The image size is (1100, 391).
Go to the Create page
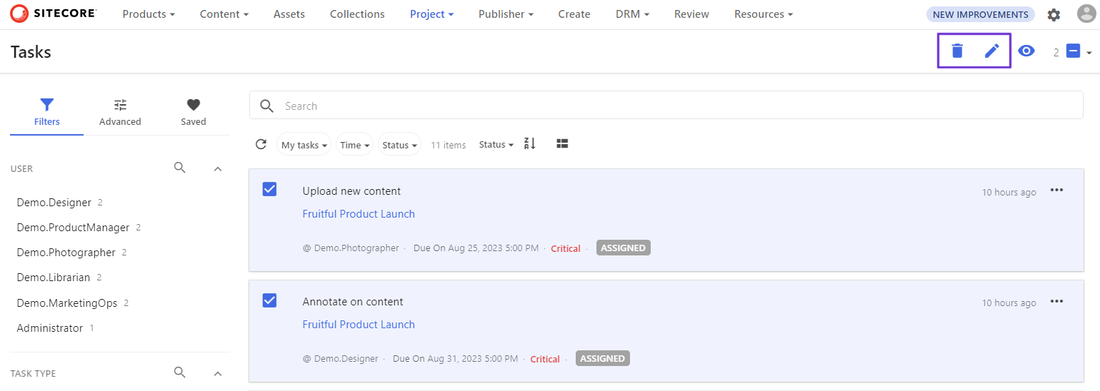(x=574, y=14)
